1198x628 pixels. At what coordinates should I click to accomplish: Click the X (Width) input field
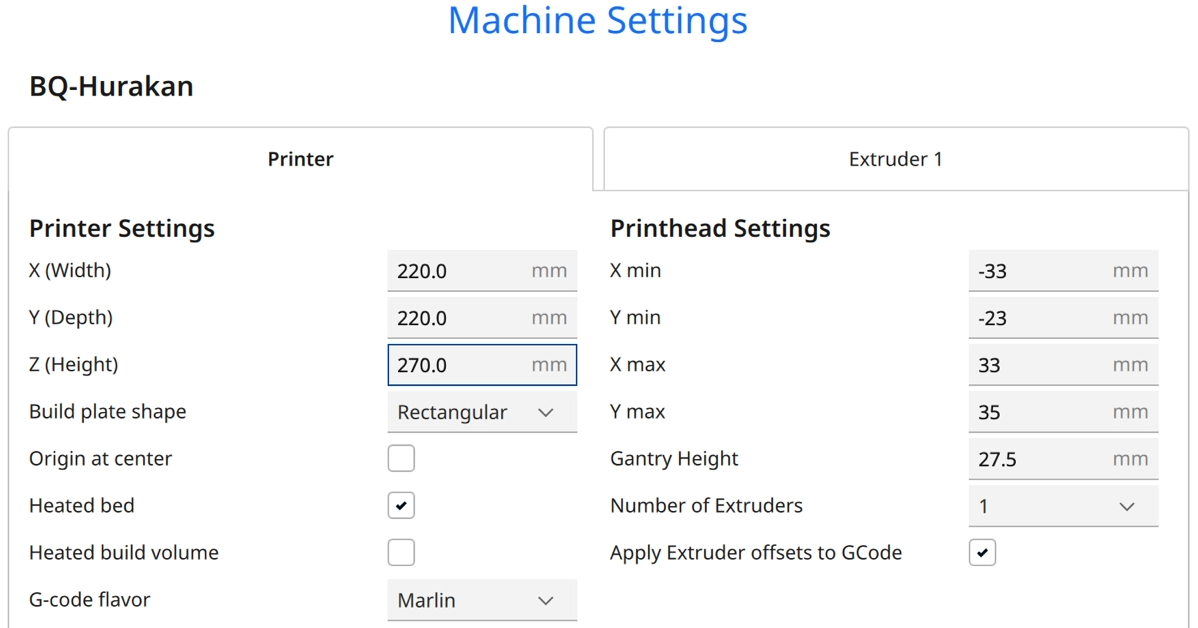point(460,271)
